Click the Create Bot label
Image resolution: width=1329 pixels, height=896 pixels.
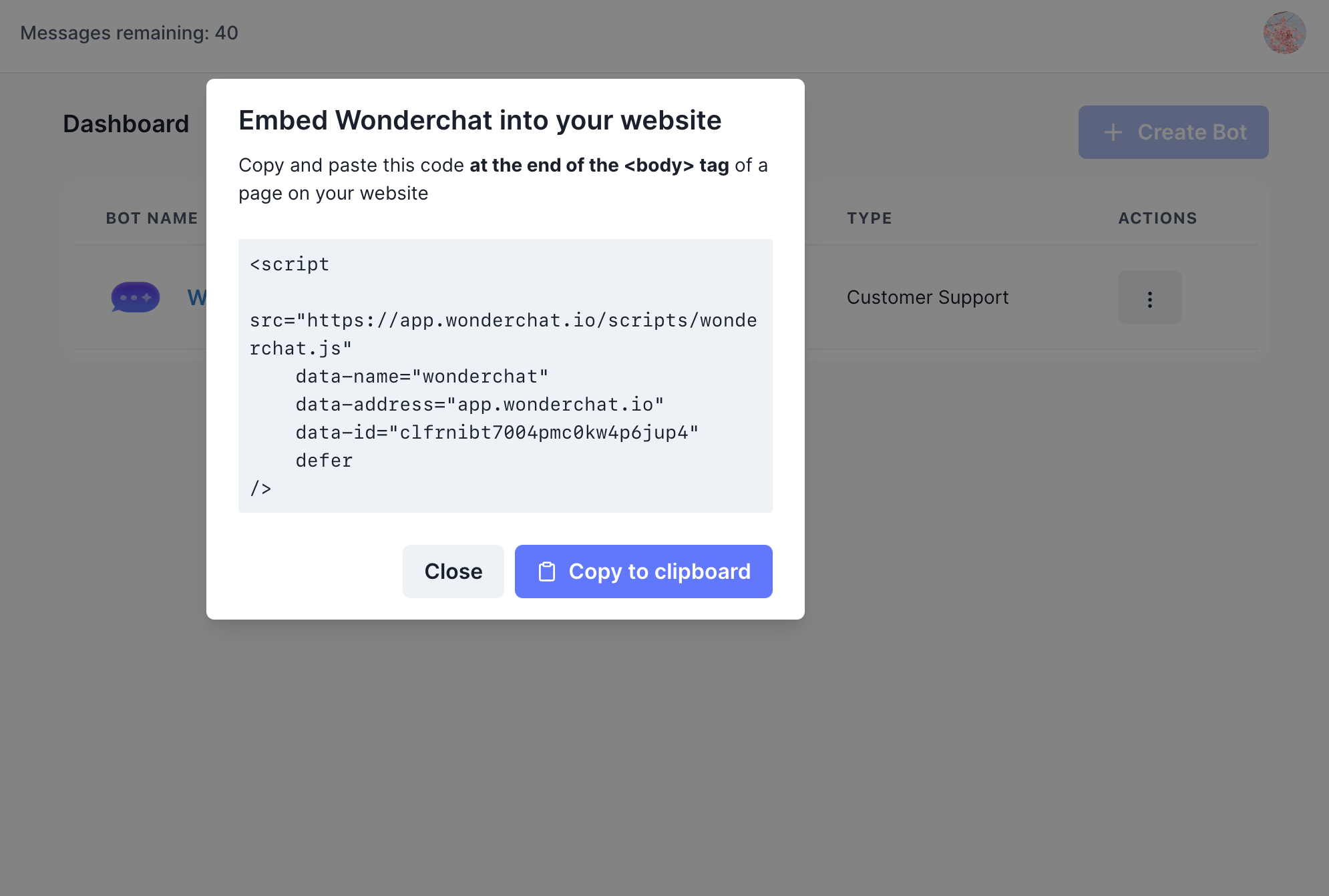pos(1192,132)
